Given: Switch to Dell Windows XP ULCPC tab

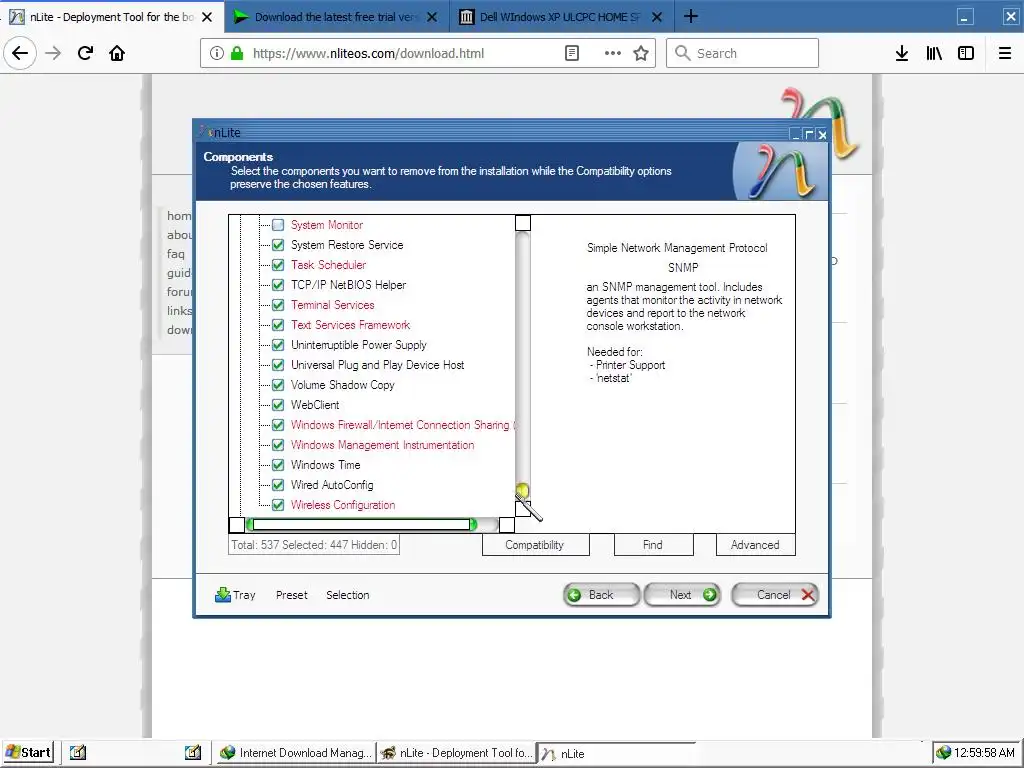Looking at the screenshot, I should [x=560, y=17].
